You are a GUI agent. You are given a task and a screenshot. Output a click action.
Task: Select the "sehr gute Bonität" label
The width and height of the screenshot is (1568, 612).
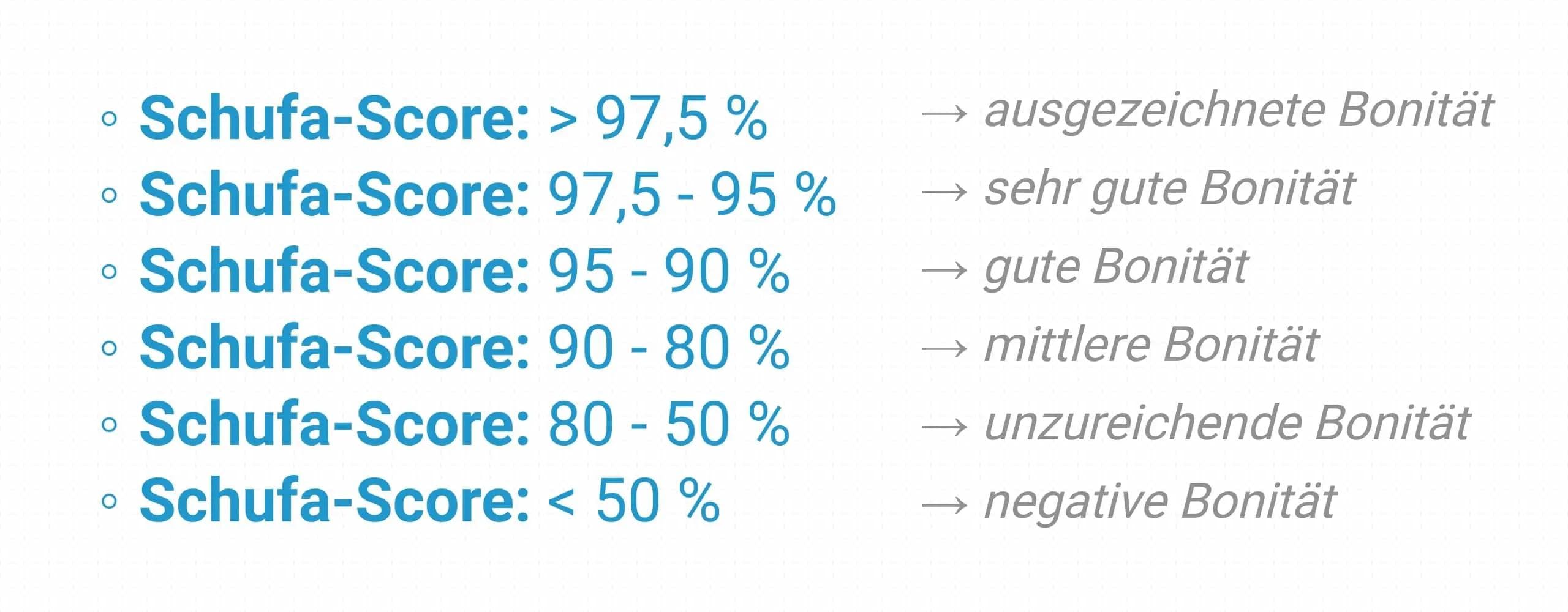pos(1170,190)
